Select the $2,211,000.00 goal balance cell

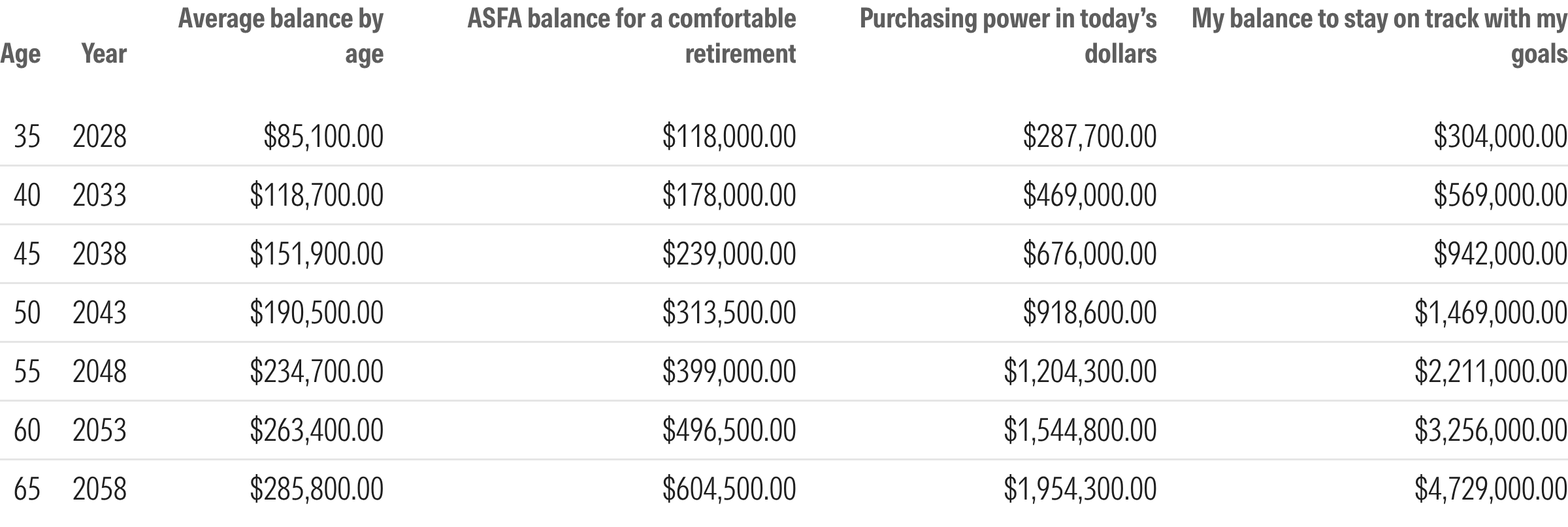(1491, 372)
